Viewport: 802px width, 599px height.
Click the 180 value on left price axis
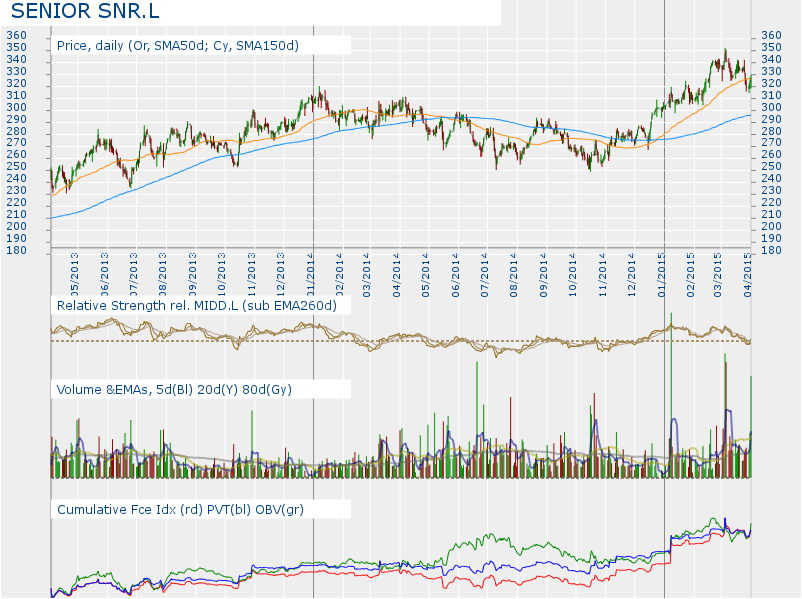pyautogui.click(x=16, y=251)
